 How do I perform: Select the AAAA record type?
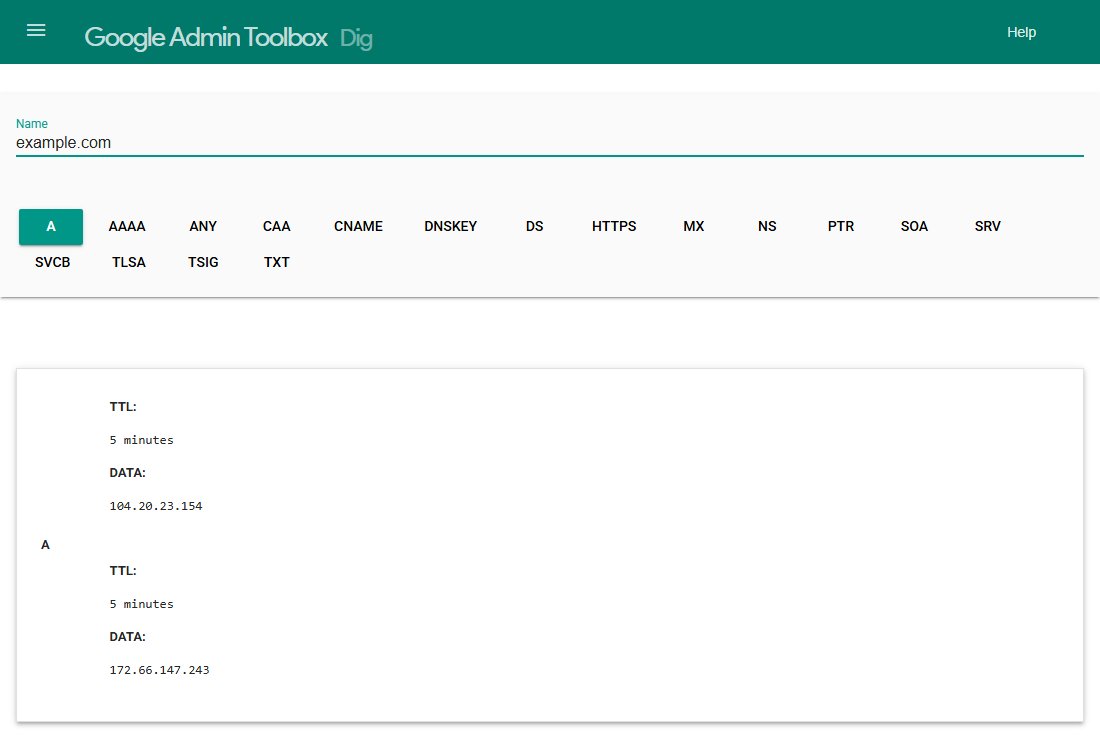coord(127,227)
